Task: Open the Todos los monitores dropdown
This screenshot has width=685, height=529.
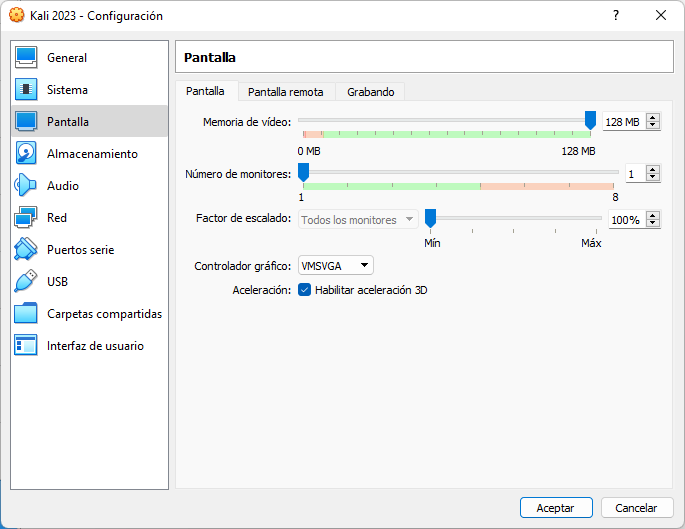Action: click(x=358, y=220)
